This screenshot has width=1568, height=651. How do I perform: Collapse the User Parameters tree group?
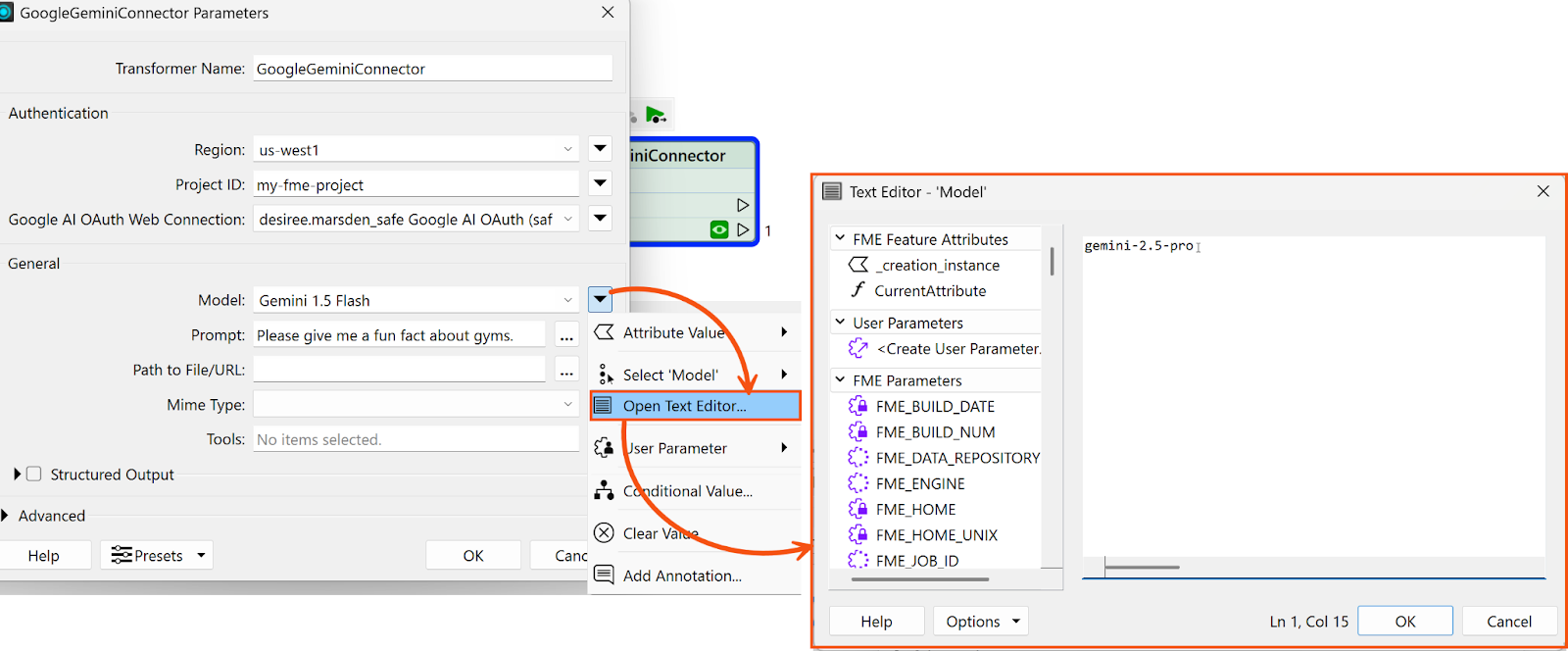click(840, 322)
